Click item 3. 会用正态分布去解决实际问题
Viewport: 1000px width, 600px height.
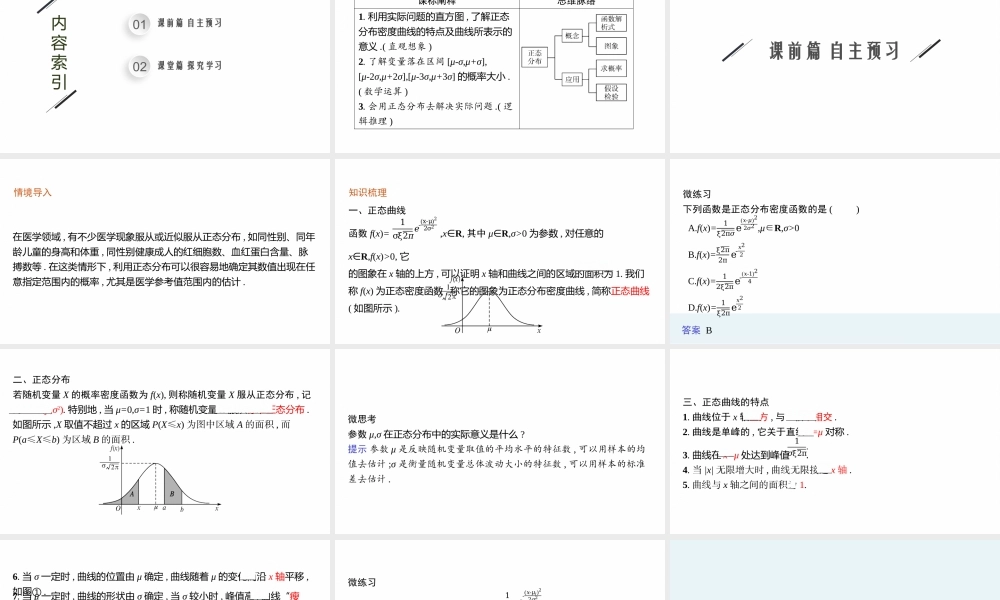click(x=436, y=113)
